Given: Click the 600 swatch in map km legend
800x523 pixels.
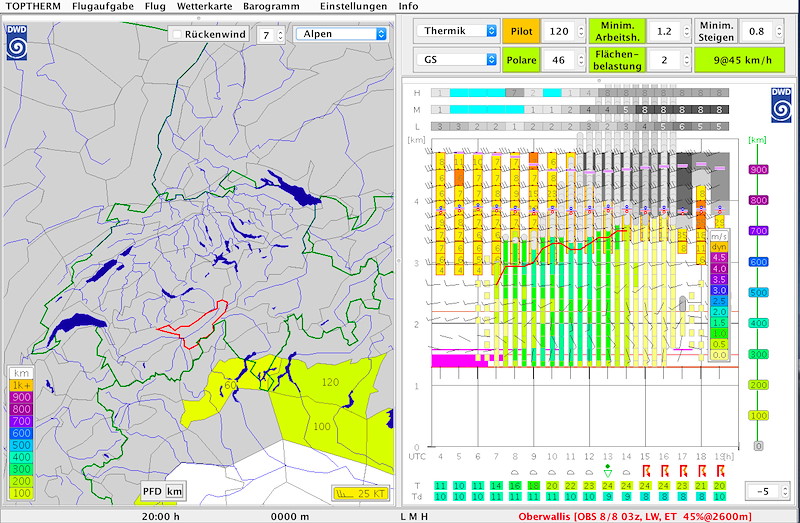Looking at the screenshot, I should click(21, 433).
